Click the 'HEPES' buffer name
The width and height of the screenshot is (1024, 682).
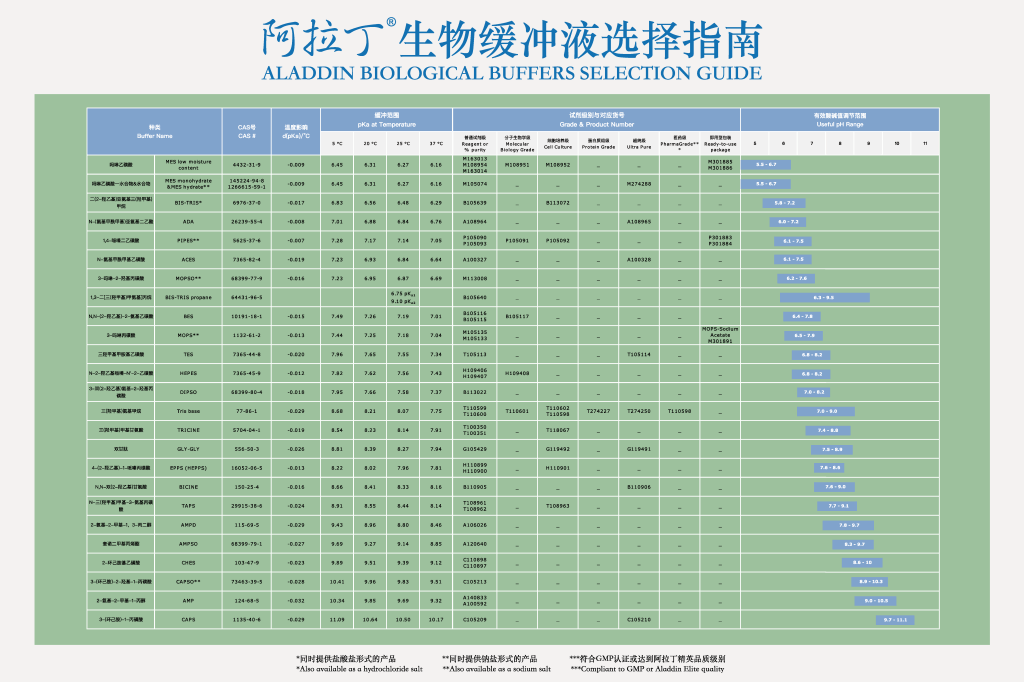pyautogui.click(x=188, y=373)
